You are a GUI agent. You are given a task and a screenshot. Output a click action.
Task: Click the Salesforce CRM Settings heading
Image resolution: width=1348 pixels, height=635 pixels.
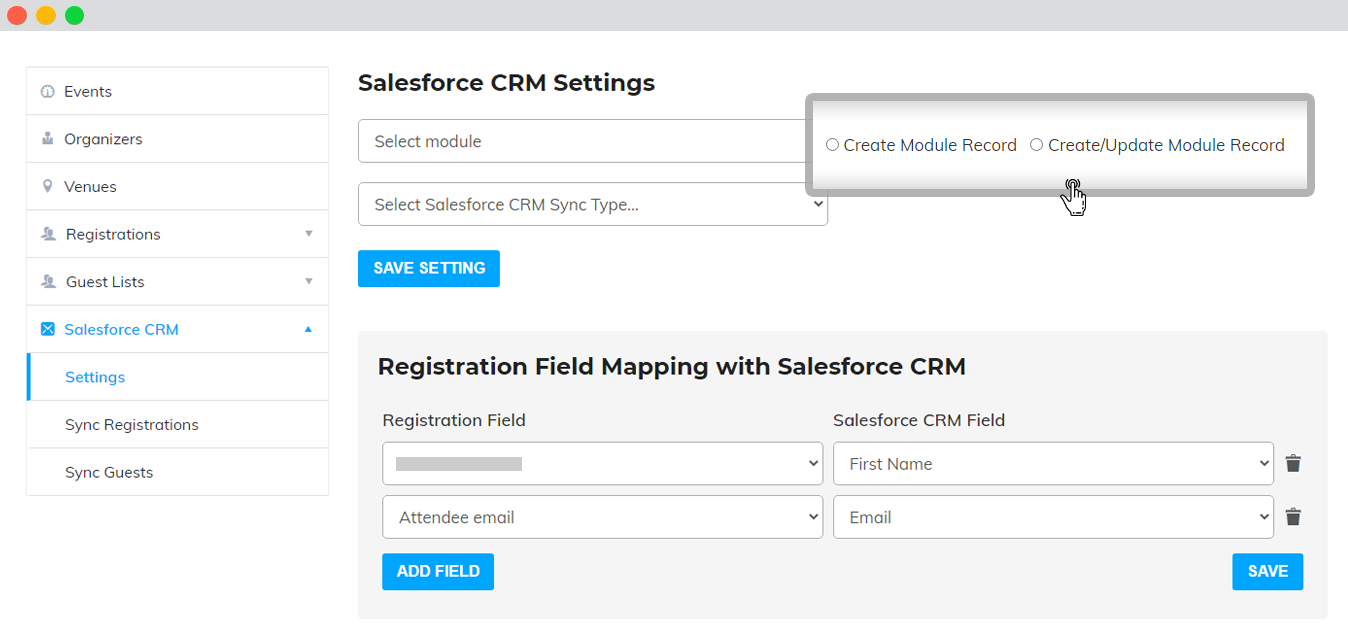pyautogui.click(x=506, y=83)
